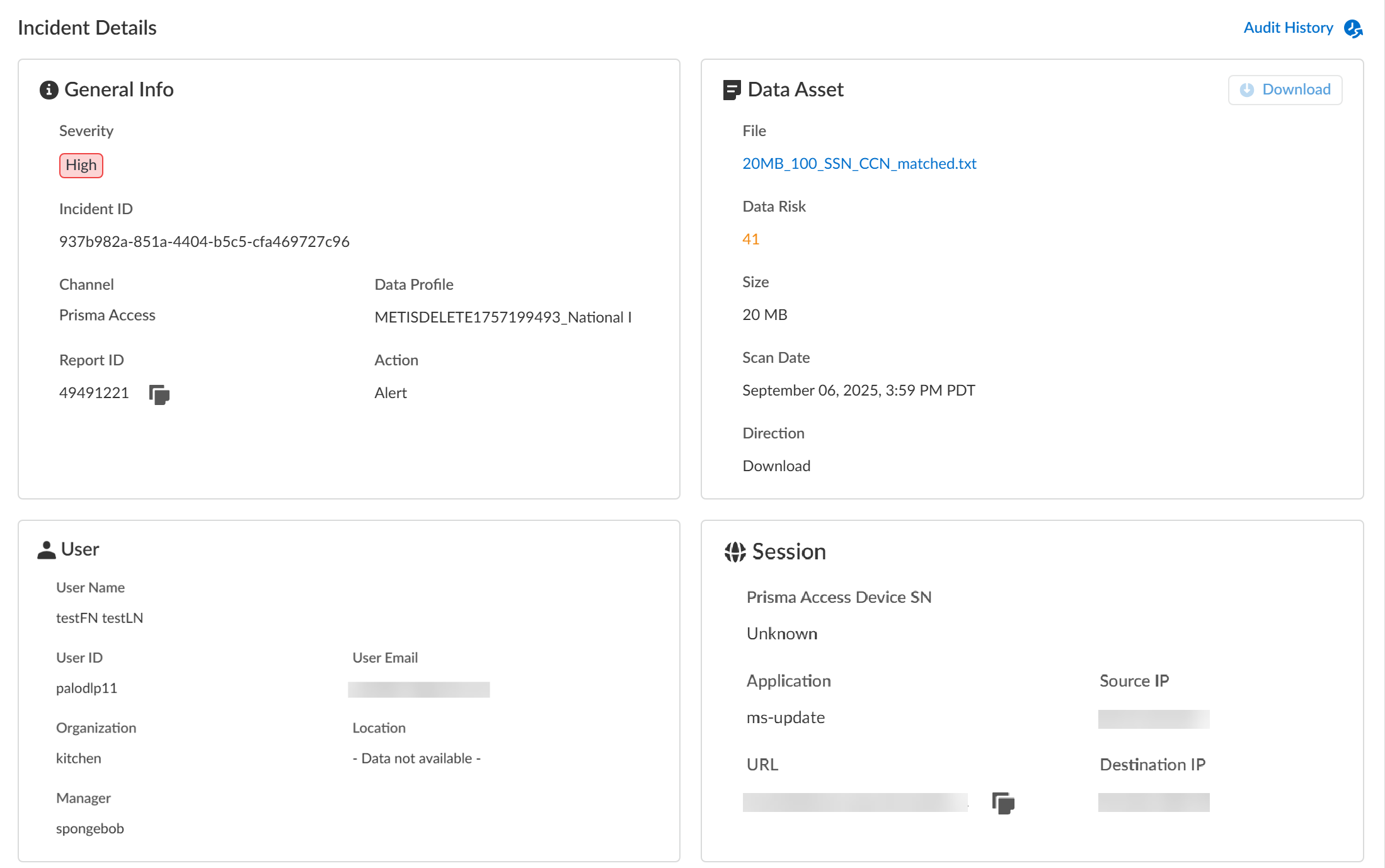Click the Incident ID value text
This screenshot has height=868, width=1385.
pos(204,241)
